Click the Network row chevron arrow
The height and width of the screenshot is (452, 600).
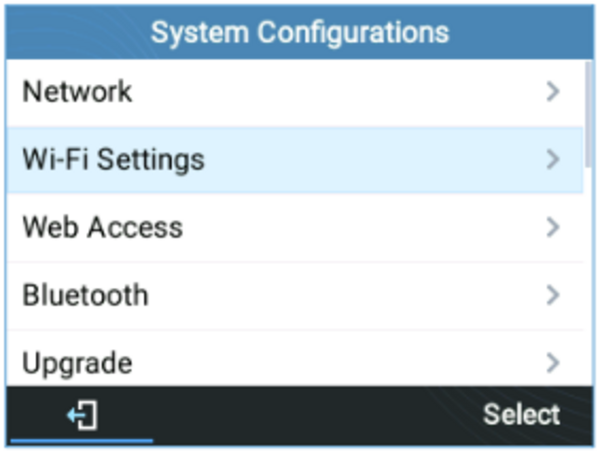click(553, 92)
